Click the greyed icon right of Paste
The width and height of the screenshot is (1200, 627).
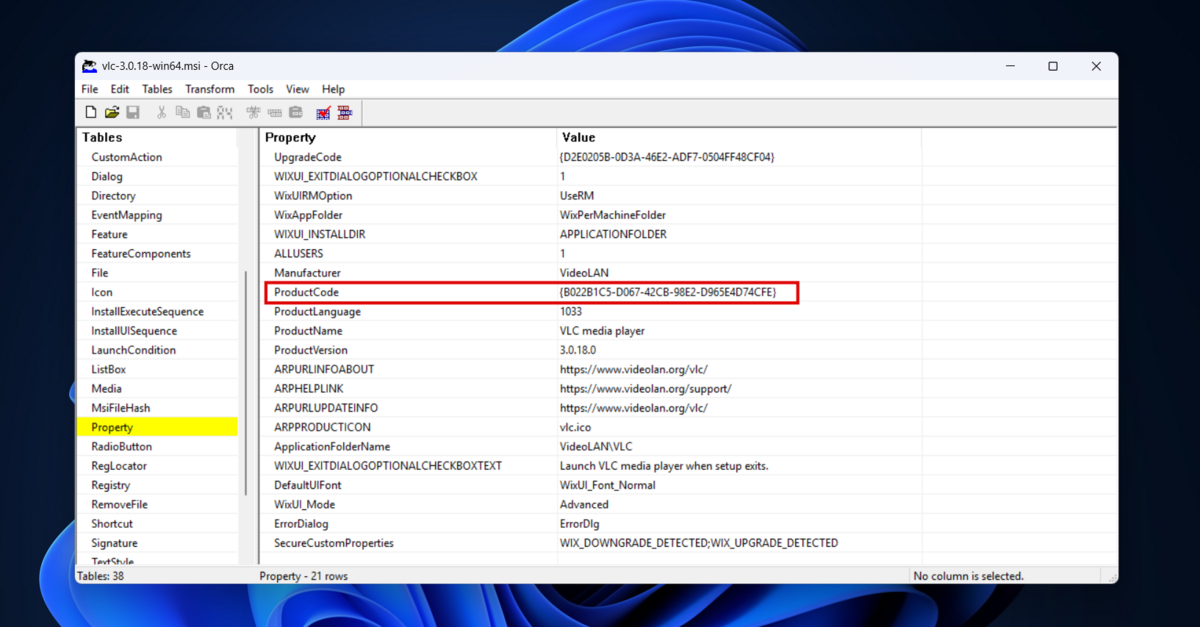tap(224, 113)
